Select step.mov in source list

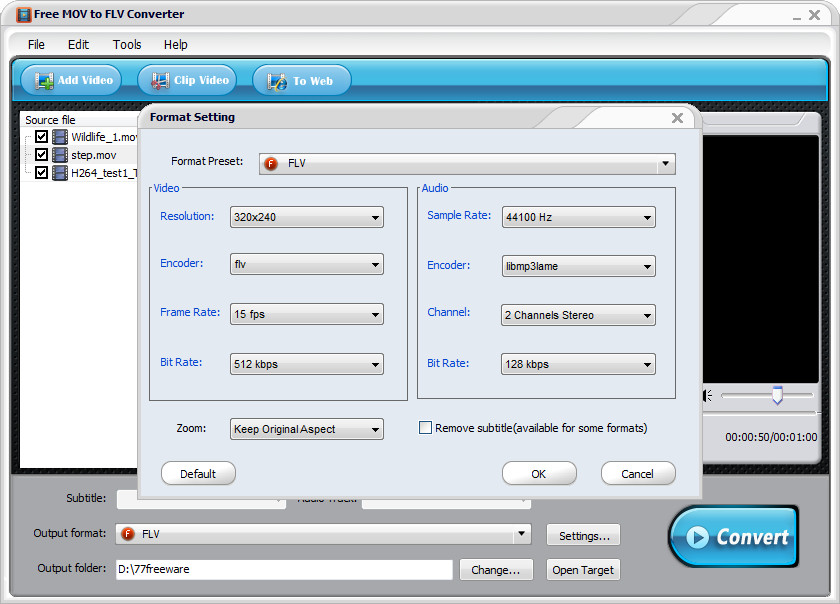tap(94, 155)
